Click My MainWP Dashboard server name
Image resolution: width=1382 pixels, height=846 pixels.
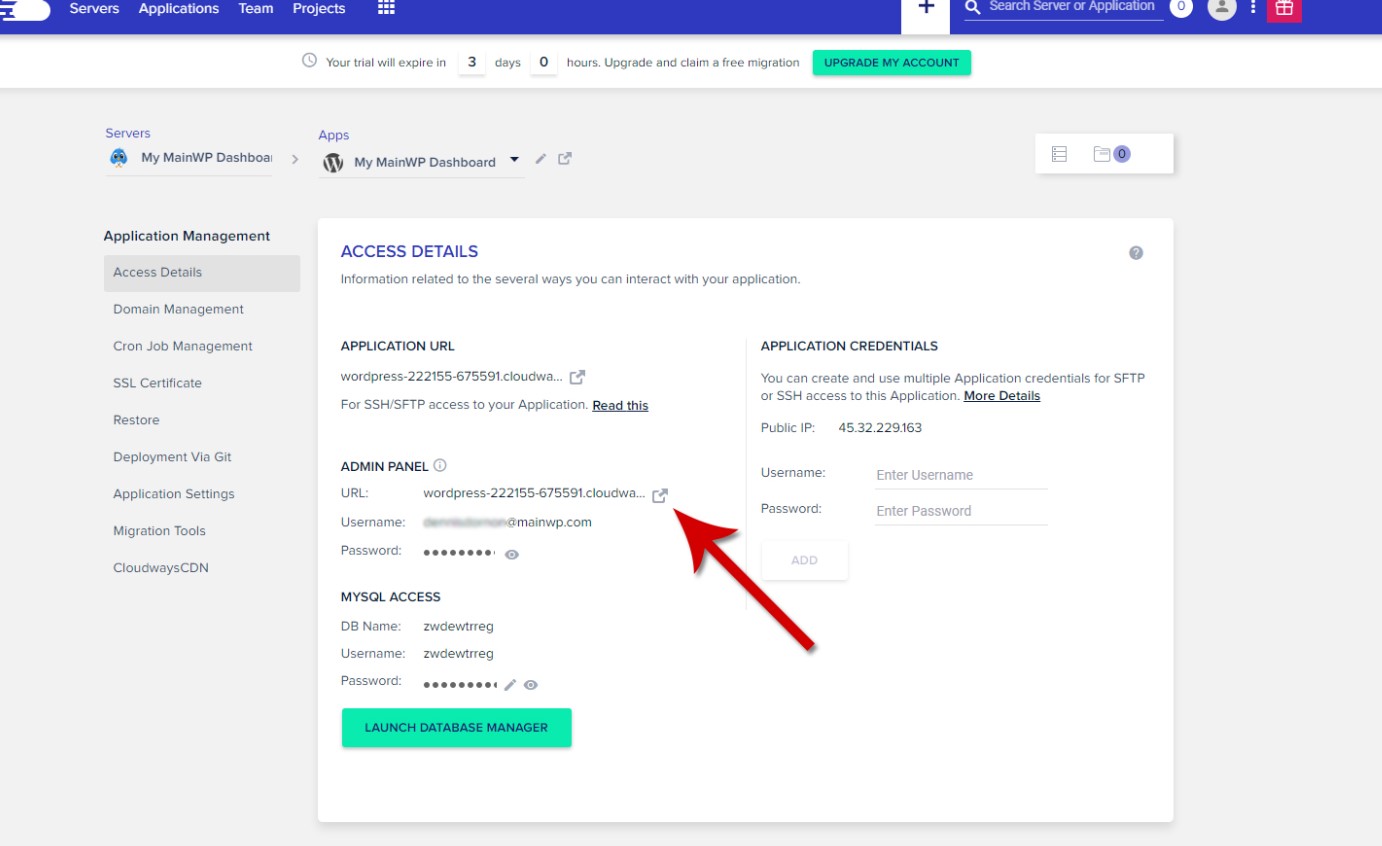click(206, 158)
